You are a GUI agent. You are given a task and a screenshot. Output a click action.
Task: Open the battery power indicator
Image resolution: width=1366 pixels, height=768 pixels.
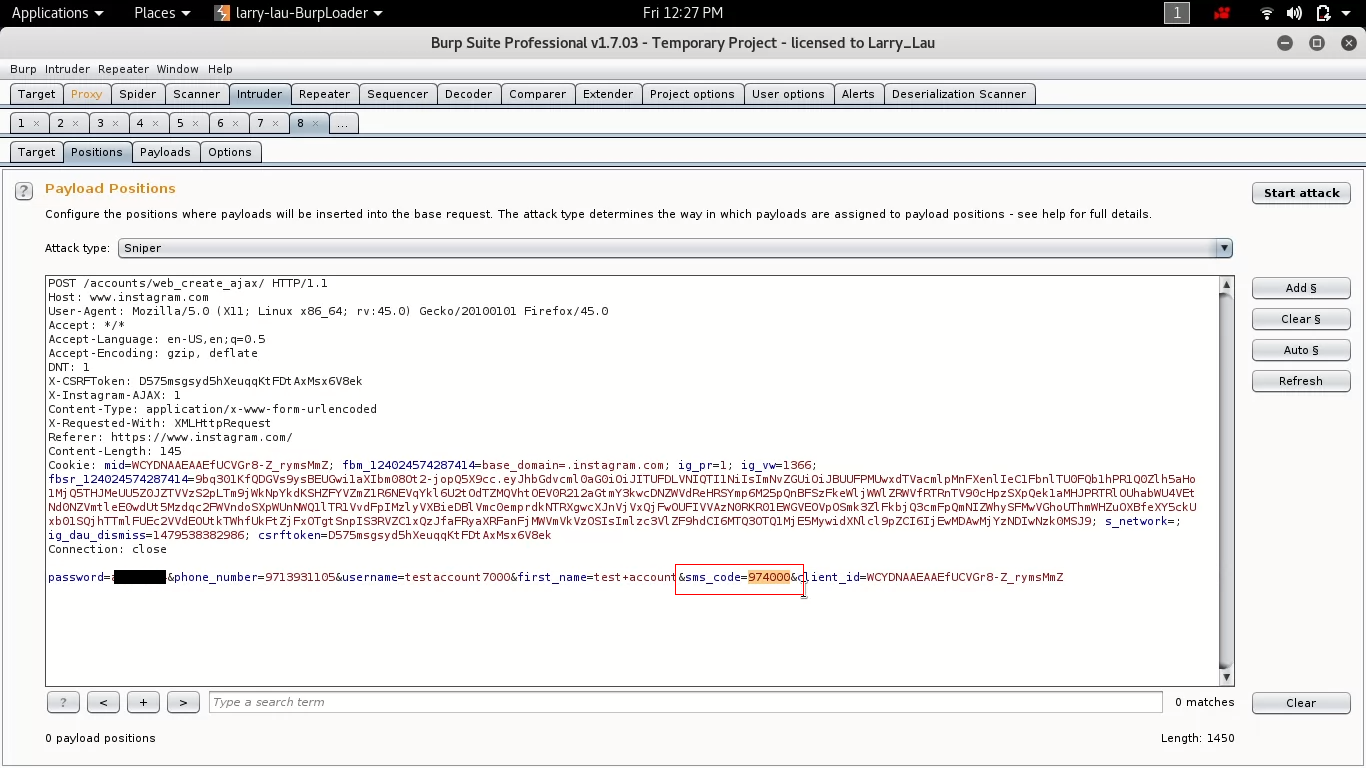click(1323, 13)
